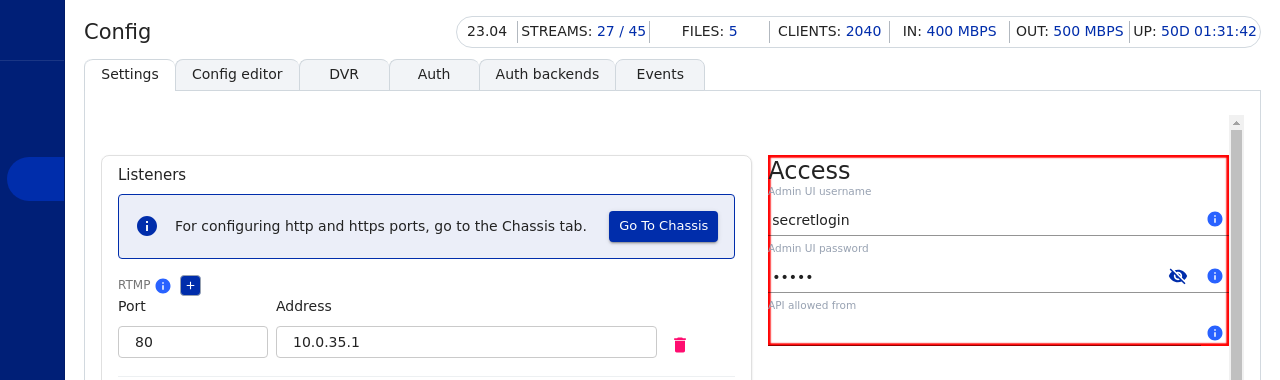This screenshot has width=1280, height=380.
Task: Focus the Admin UI username field
Action: click(985, 219)
